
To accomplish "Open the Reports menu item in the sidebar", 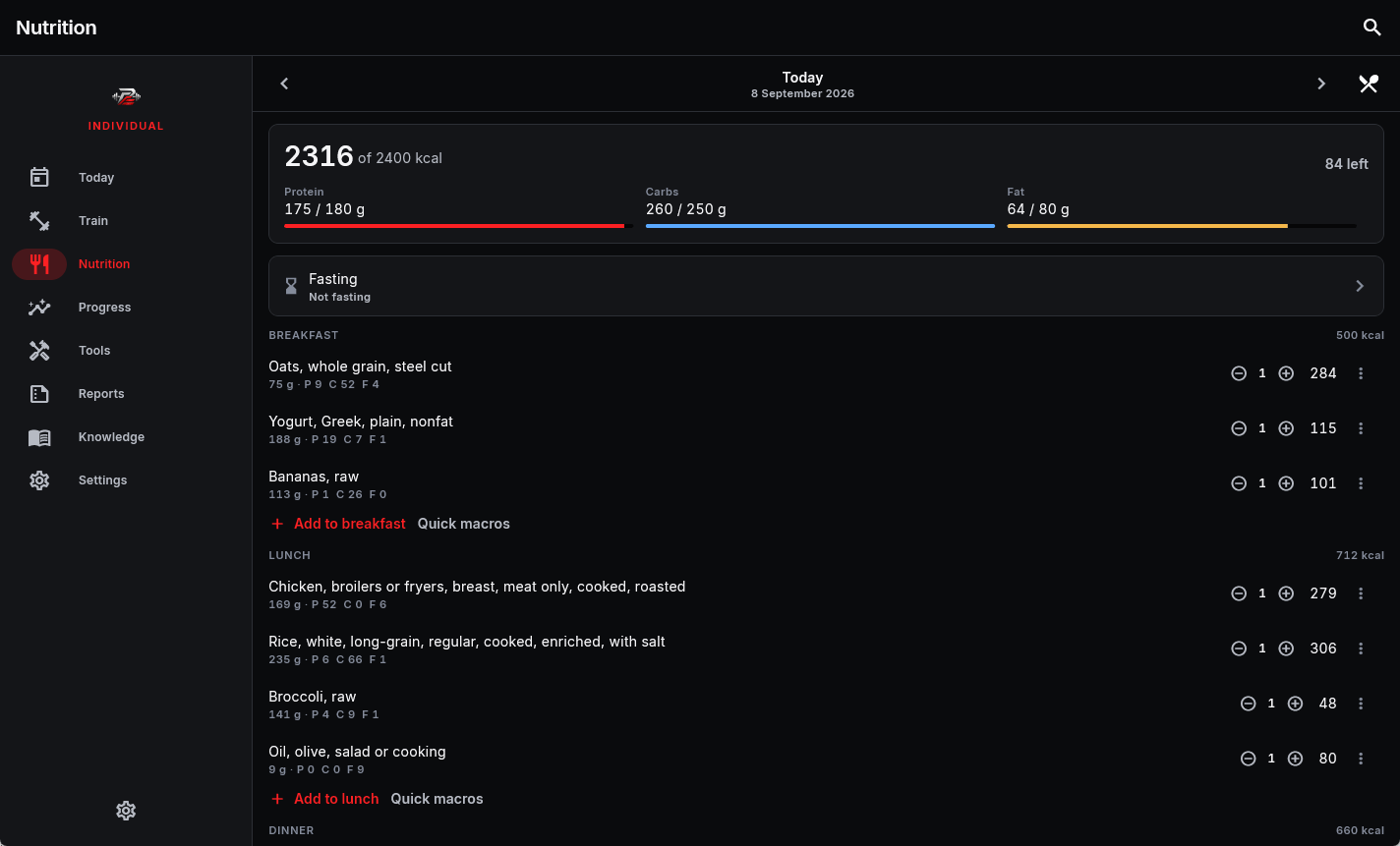I will click(x=126, y=394).
